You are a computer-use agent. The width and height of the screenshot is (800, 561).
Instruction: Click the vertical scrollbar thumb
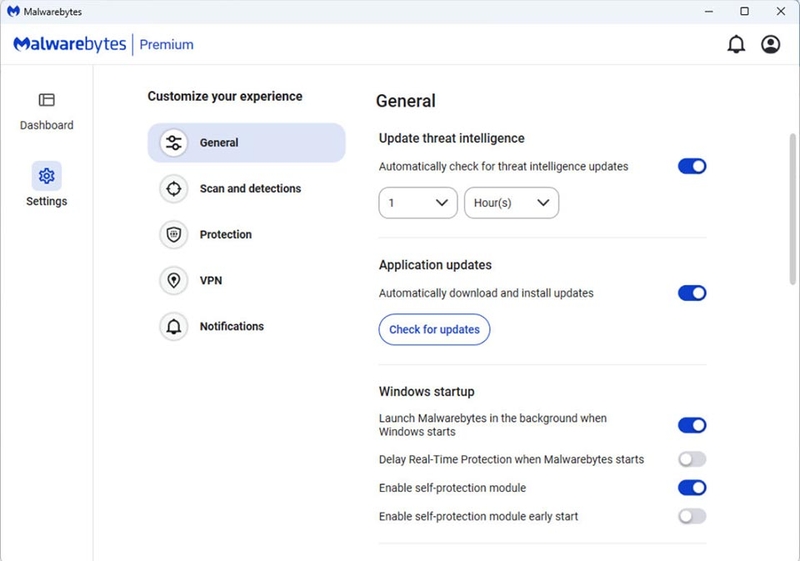point(792,209)
